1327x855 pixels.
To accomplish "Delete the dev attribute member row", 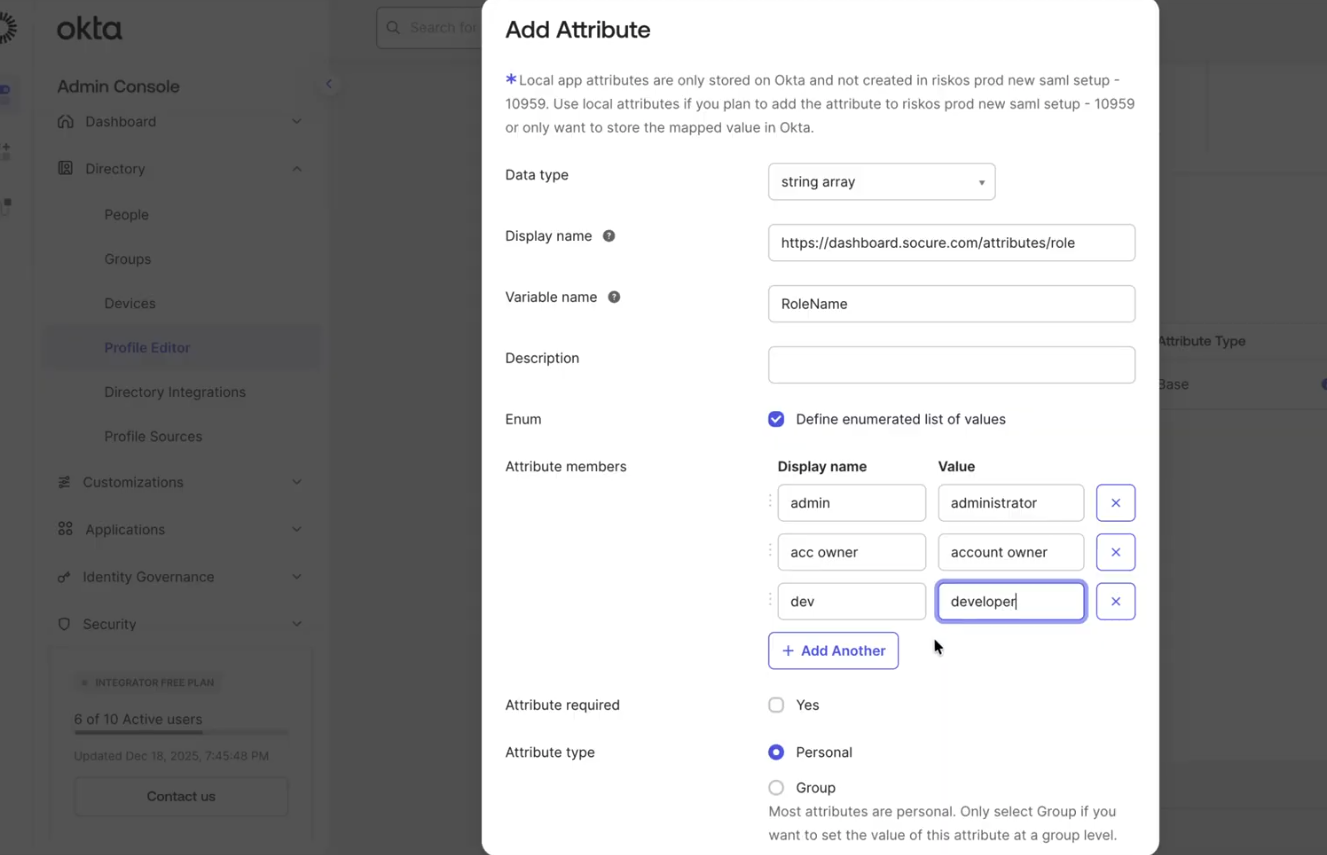I will (x=1115, y=601).
